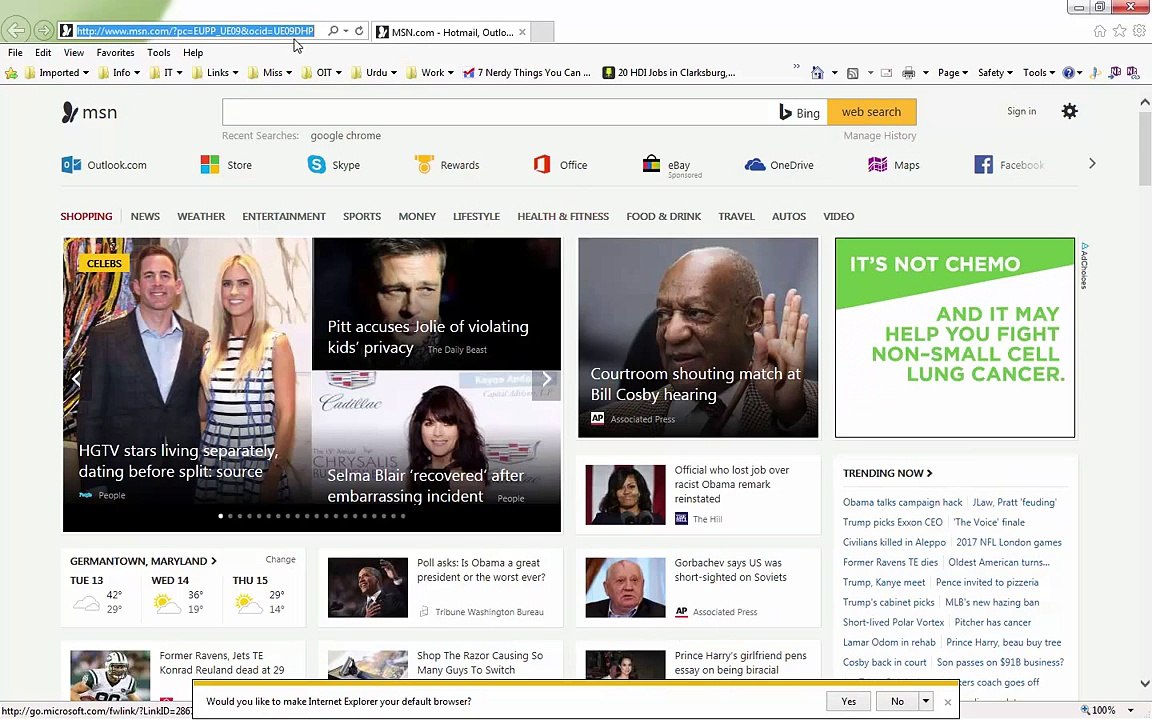Click the Bing search input field
The height and width of the screenshot is (720, 1152).
point(500,112)
